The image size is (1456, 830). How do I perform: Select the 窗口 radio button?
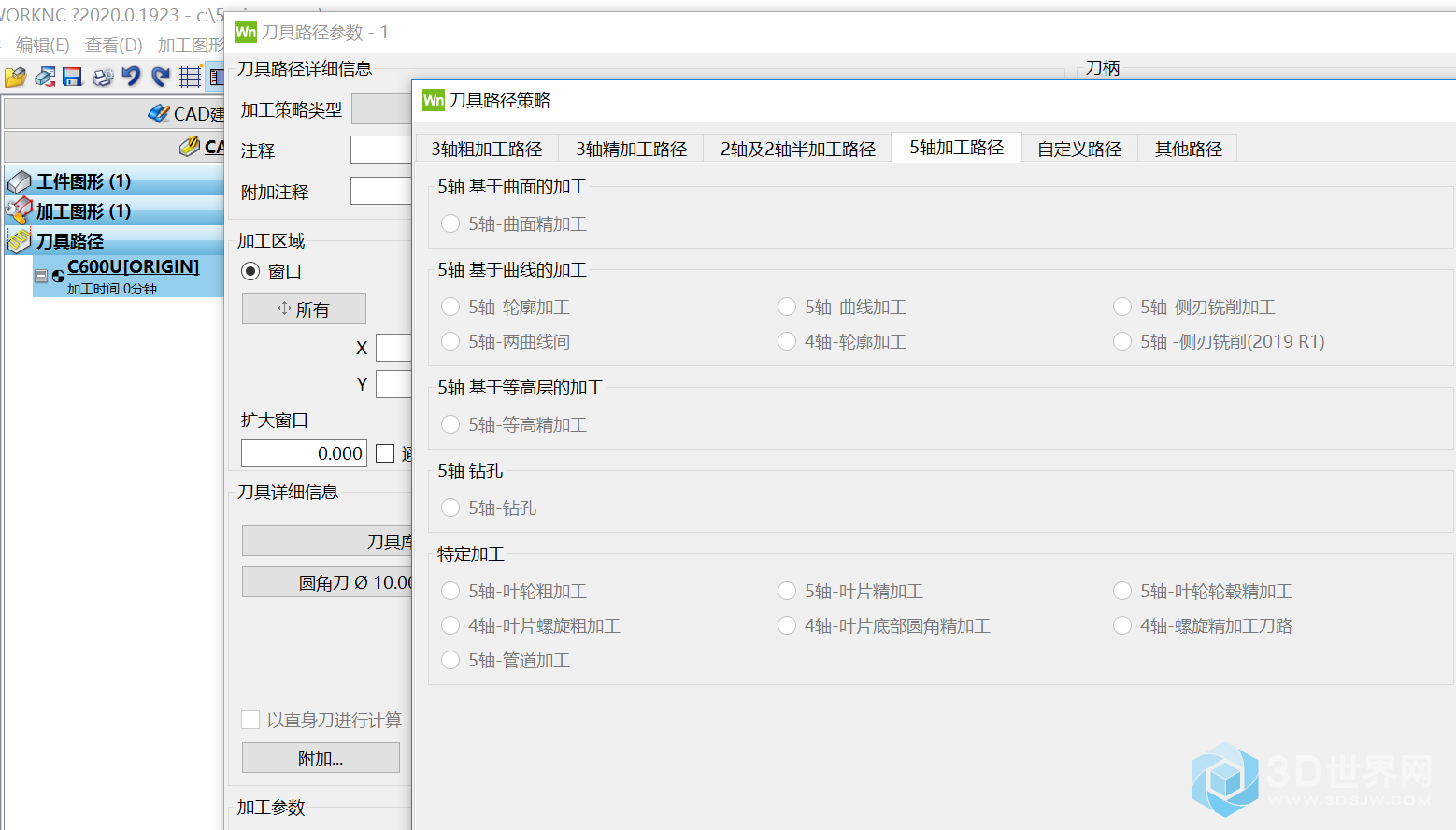point(250,271)
